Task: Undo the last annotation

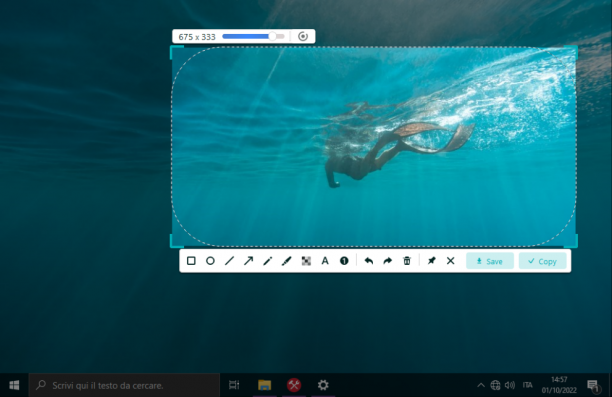Action: coord(368,261)
